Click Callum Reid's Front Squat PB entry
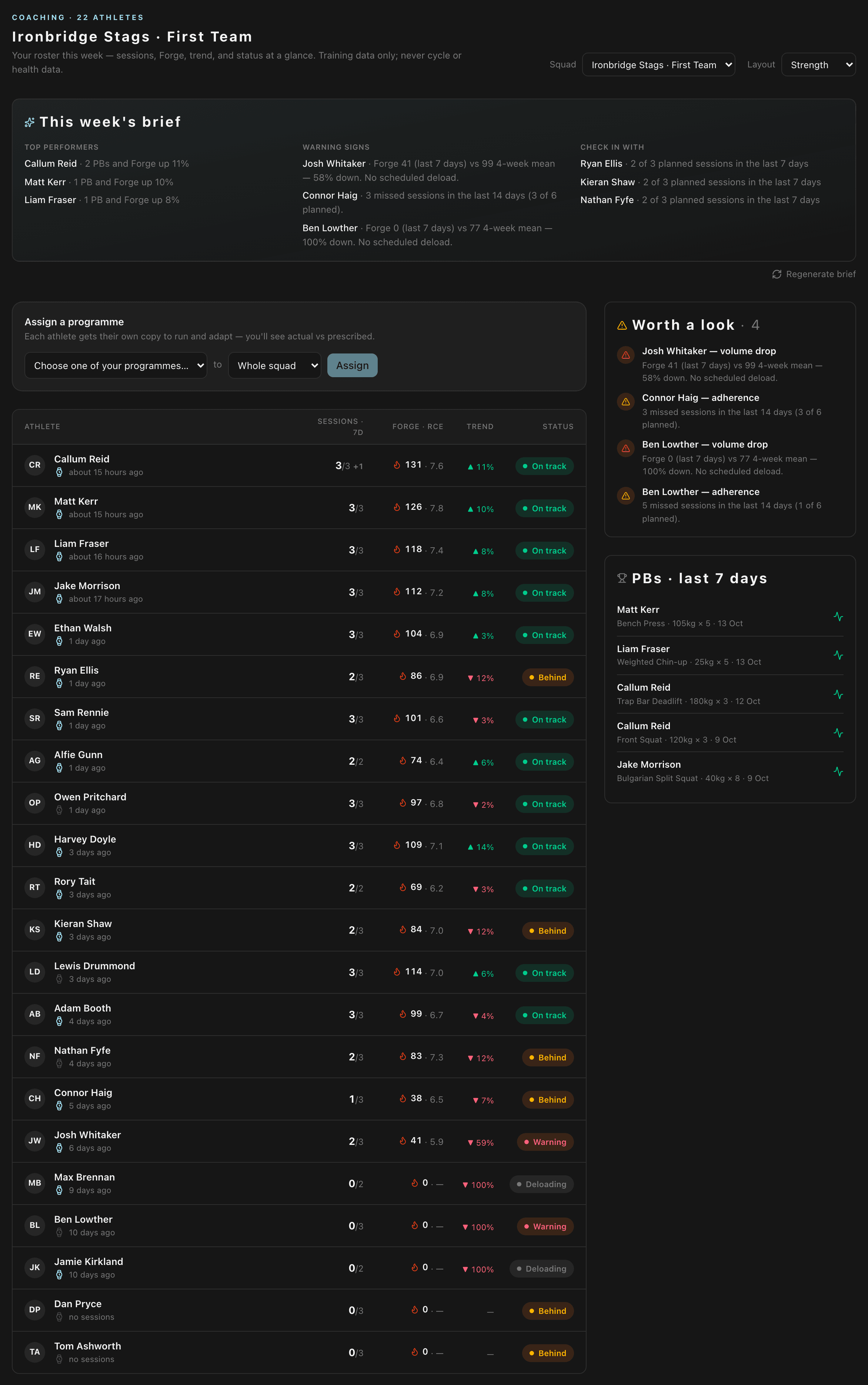 730,733
